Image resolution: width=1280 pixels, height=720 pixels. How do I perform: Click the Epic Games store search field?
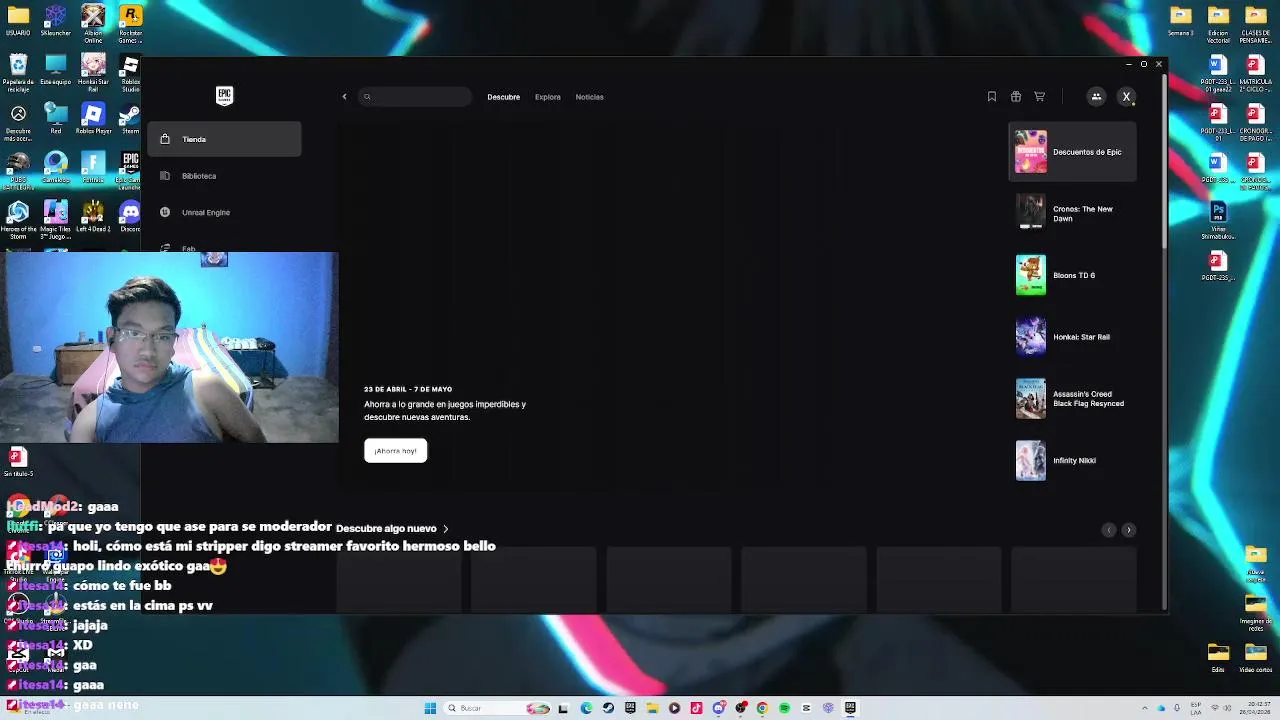click(415, 97)
